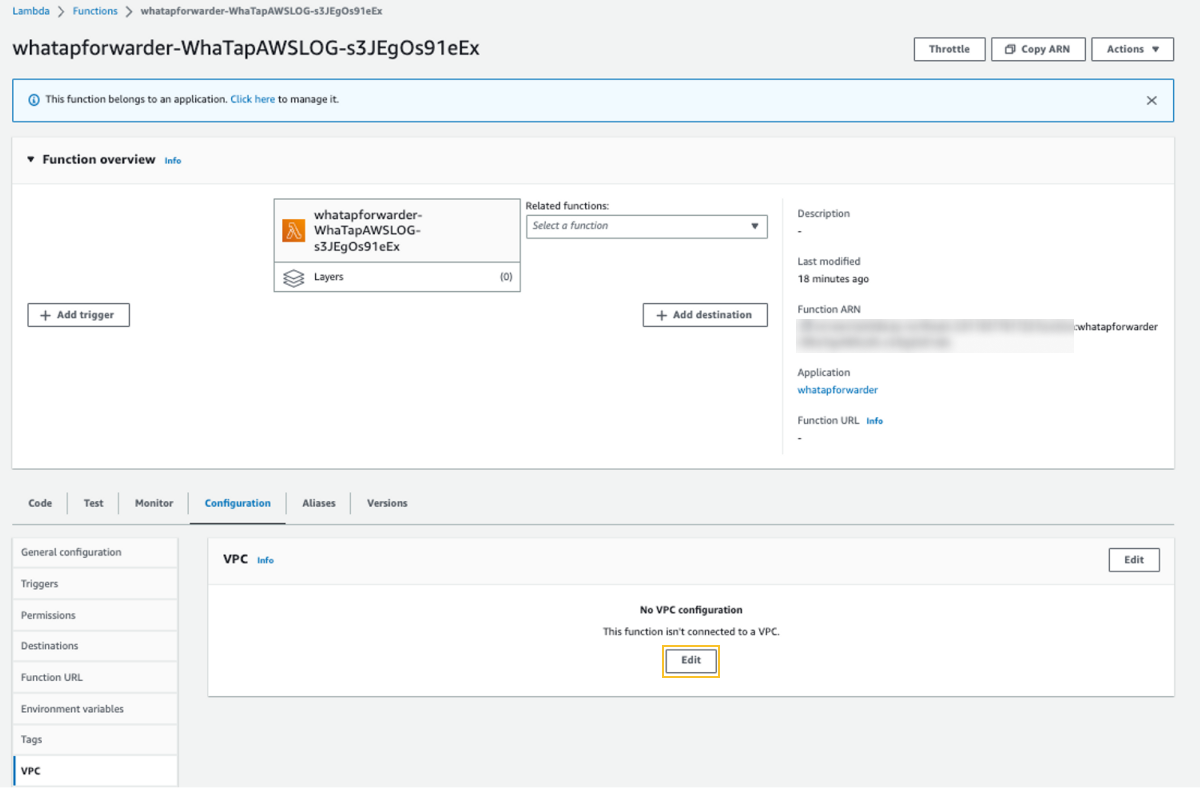This screenshot has height=788, width=1200.
Task: Select Tags in the sidebar
Action: [x=95, y=740]
